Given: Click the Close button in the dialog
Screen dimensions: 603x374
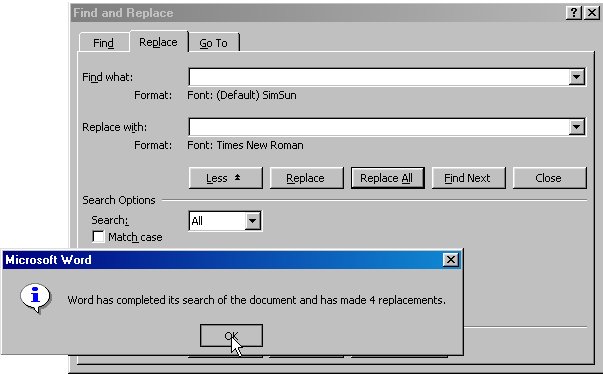Looking at the screenshot, I should (x=550, y=178).
